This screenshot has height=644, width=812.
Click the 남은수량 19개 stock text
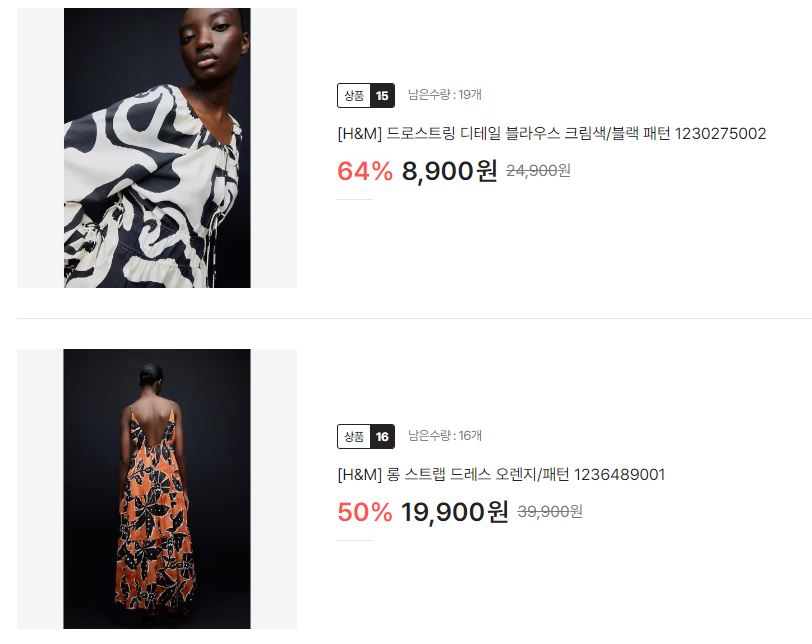[x=445, y=95]
